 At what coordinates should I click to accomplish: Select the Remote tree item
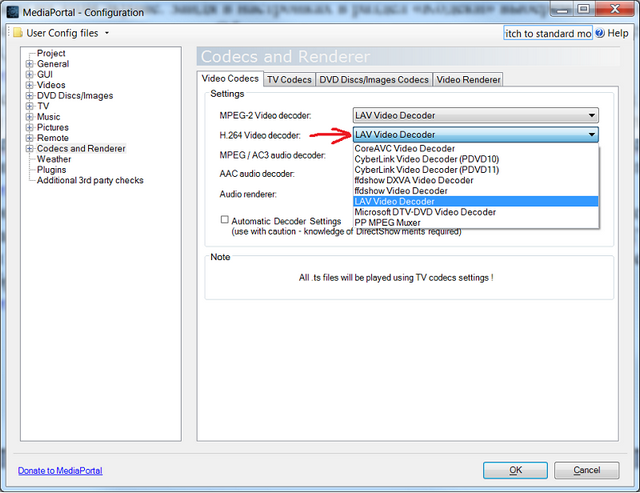tap(53, 138)
